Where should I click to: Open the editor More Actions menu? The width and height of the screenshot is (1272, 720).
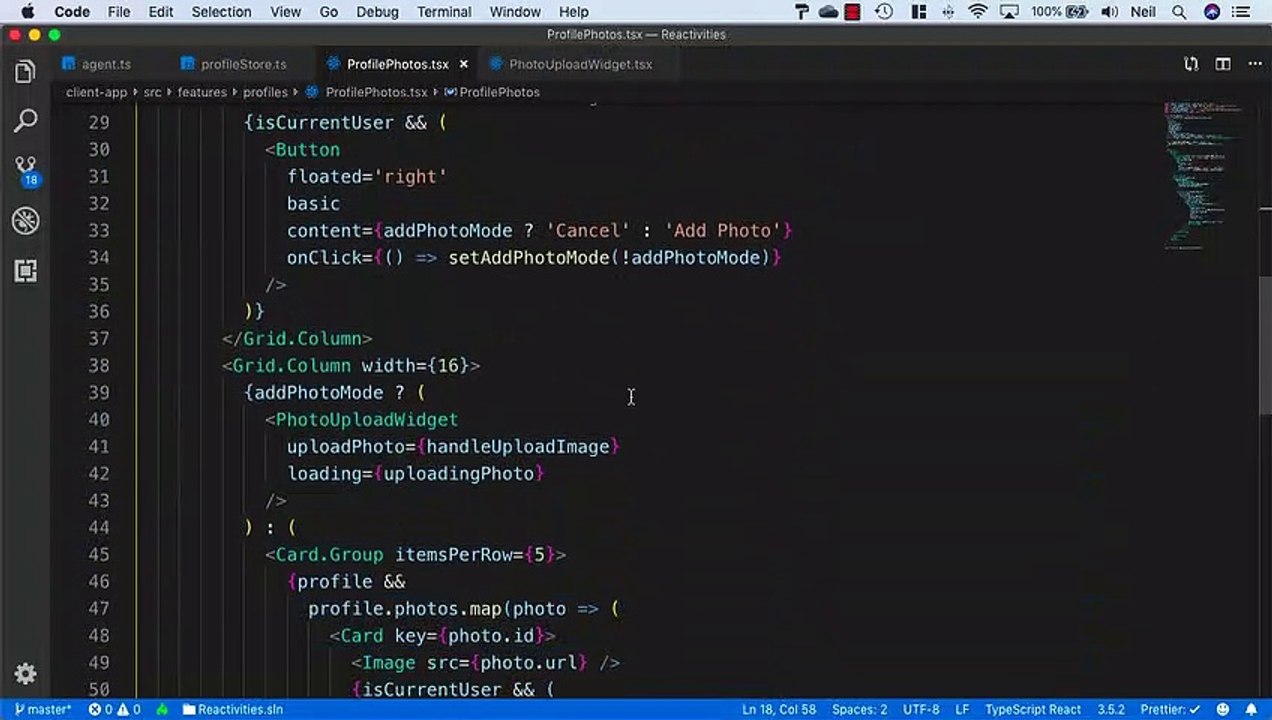coord(1254,64)
